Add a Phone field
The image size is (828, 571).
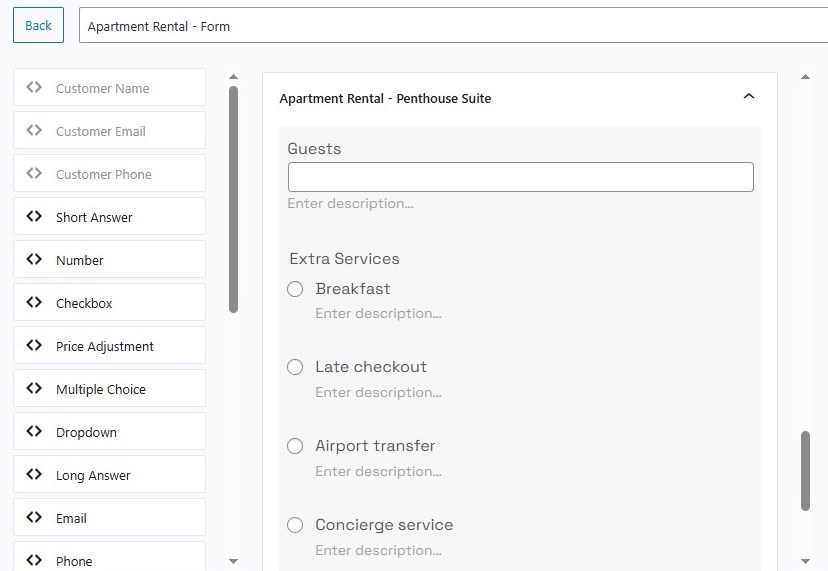[x=109, y=557]
